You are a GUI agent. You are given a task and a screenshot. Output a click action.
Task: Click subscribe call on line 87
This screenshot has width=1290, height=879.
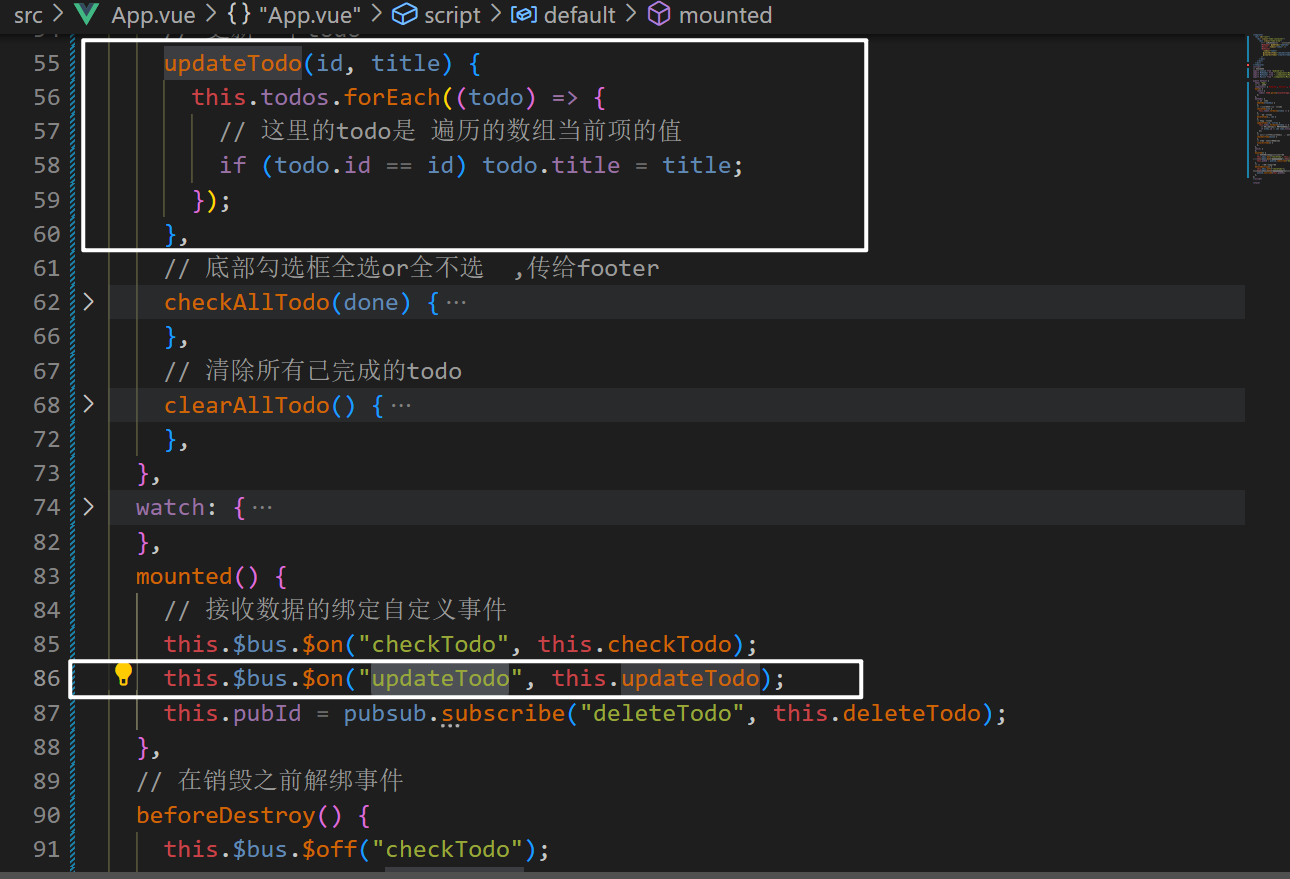(503, 713)
